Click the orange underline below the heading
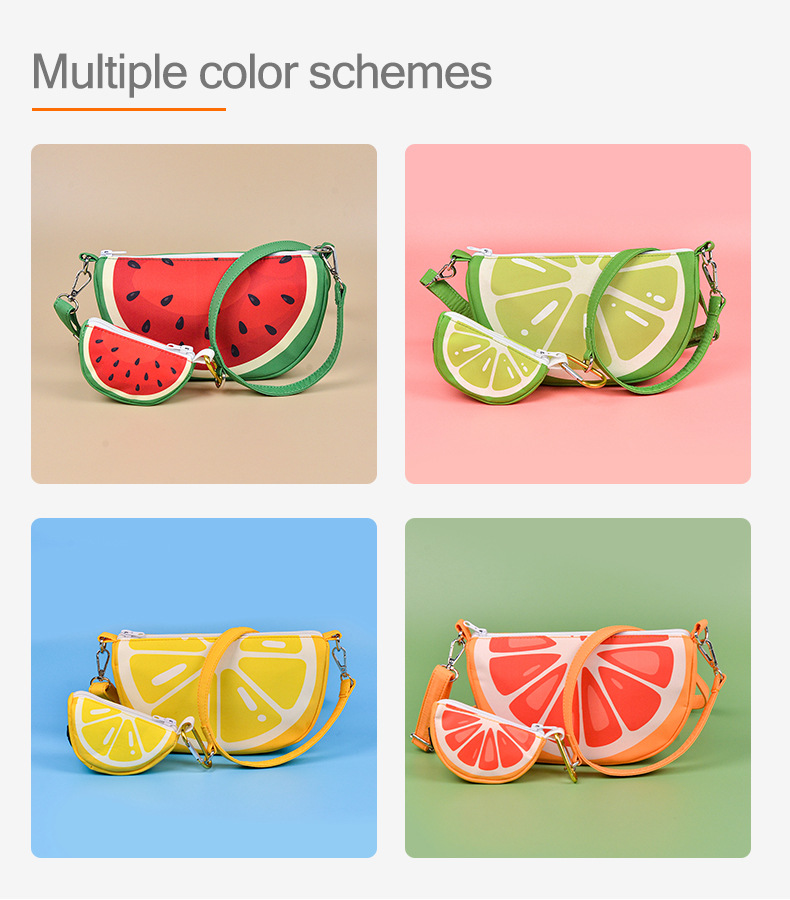The height and width of the screenshot is (900, 790). (x=129, y=109)
